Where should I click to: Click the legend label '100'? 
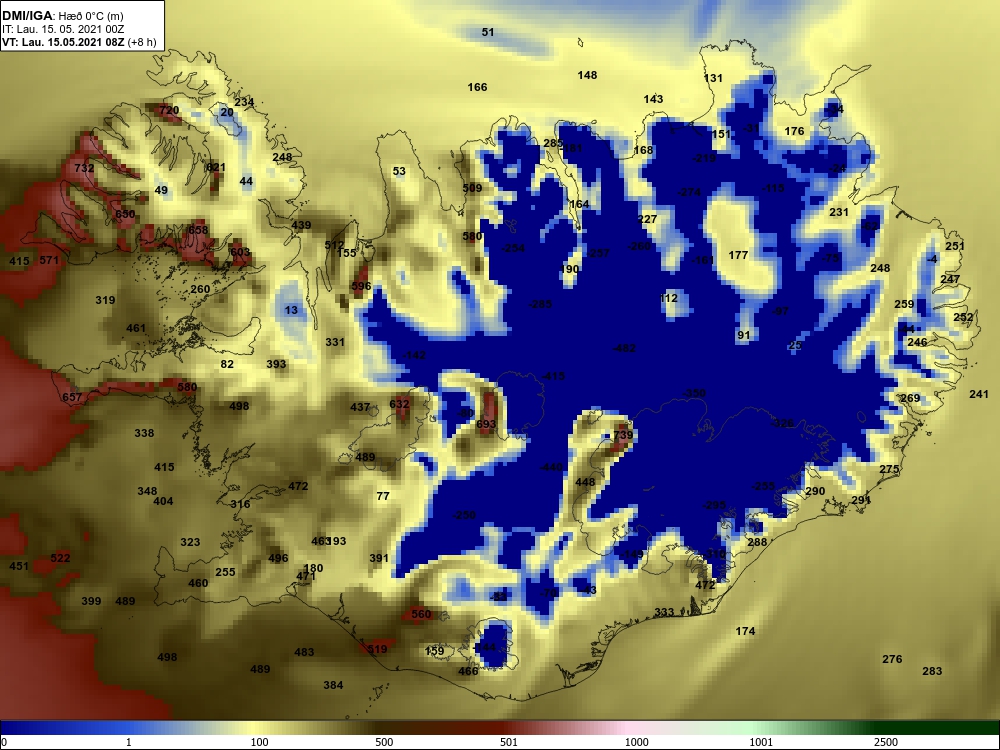[259, 742]
